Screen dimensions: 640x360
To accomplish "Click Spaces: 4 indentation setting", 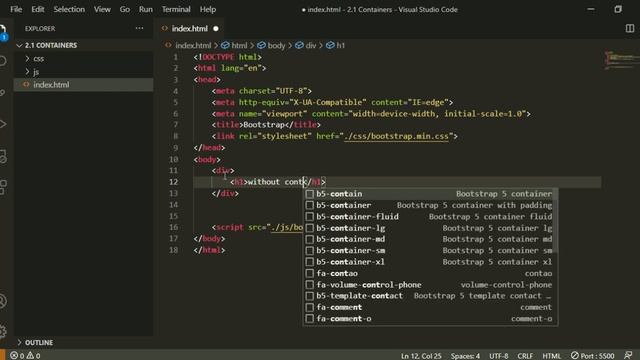I will (x=465, y=356).
